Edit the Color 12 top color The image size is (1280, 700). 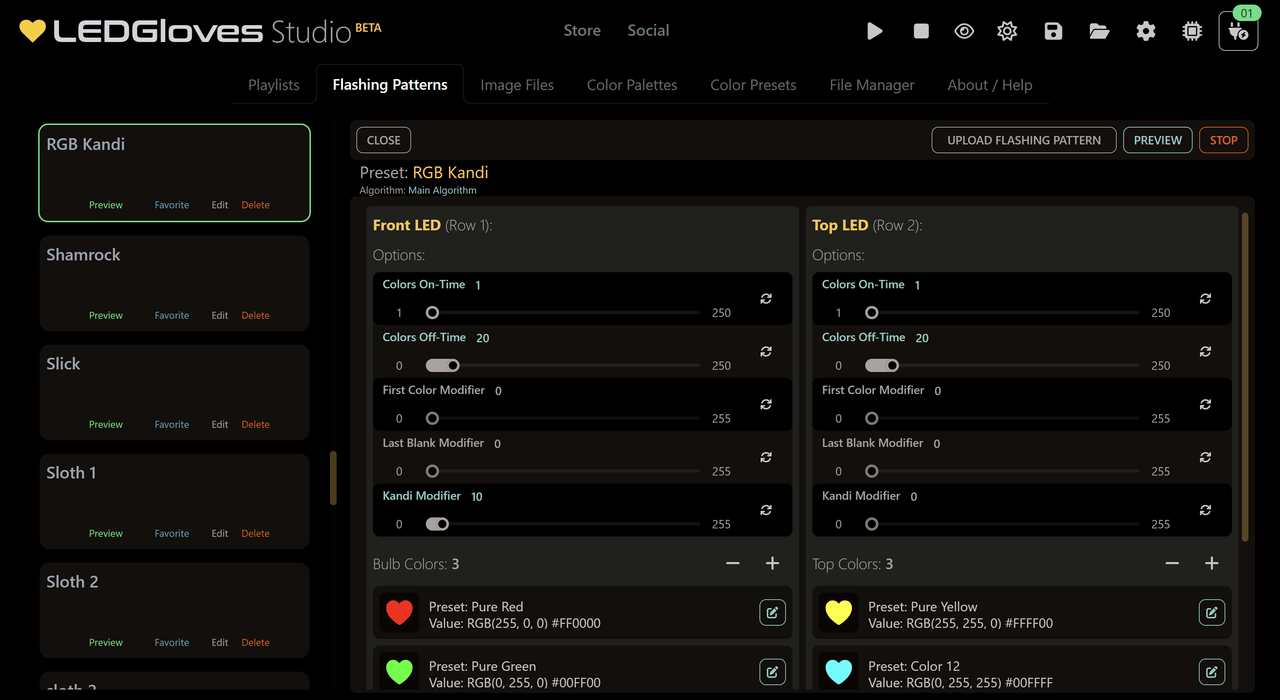tap(1211, 672)
